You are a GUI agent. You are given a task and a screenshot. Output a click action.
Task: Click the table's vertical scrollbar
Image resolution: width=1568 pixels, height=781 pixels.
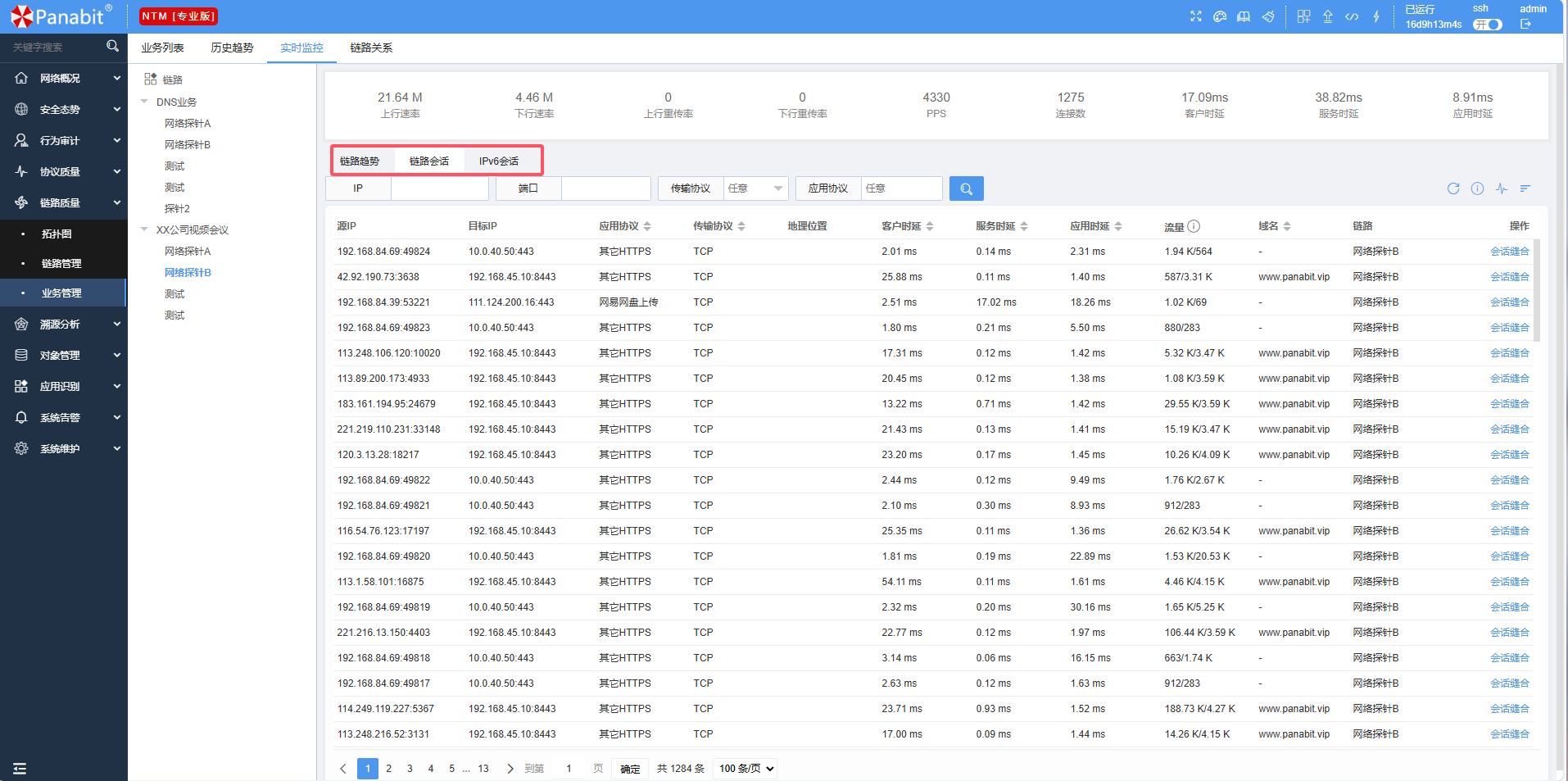coord(1537,290)
